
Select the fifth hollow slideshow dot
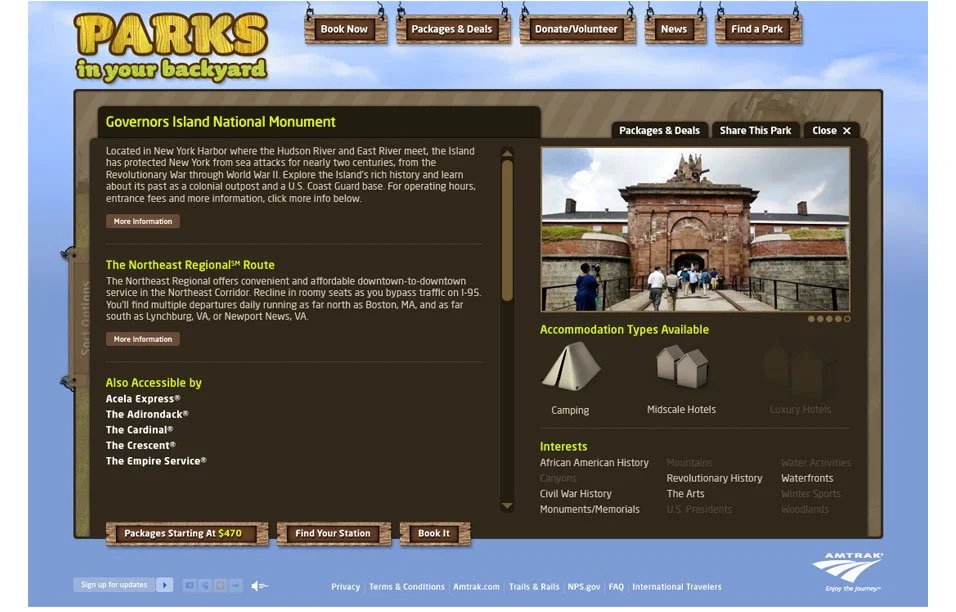pyautogui.click(x=847, y=319)
